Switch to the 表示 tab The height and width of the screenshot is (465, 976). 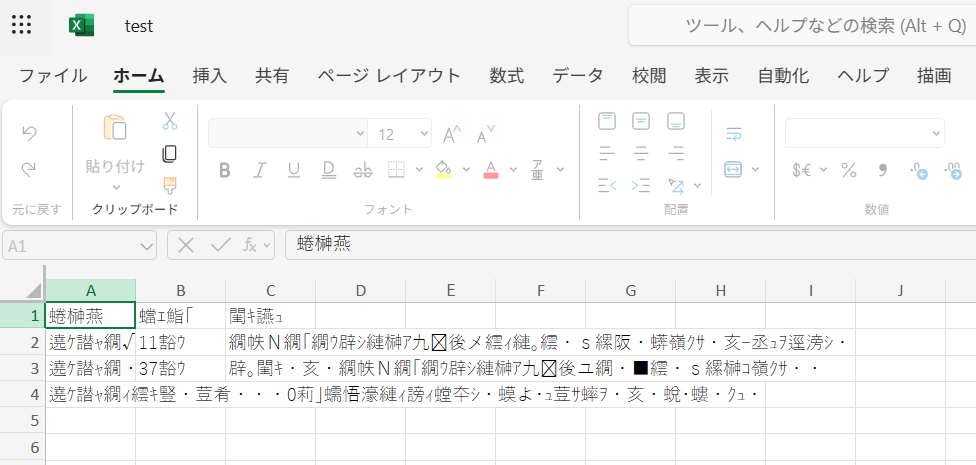[x=711, y=76]
